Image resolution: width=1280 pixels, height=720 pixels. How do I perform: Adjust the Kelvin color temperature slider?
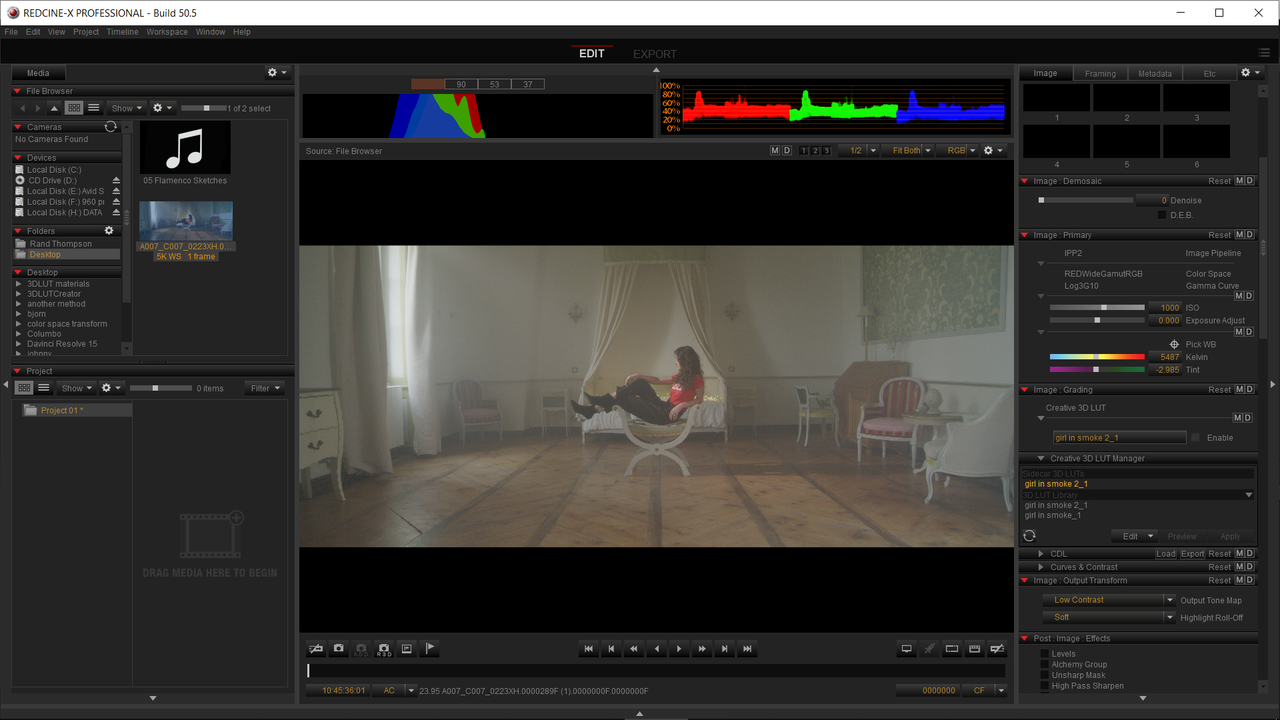[1097, 357]
